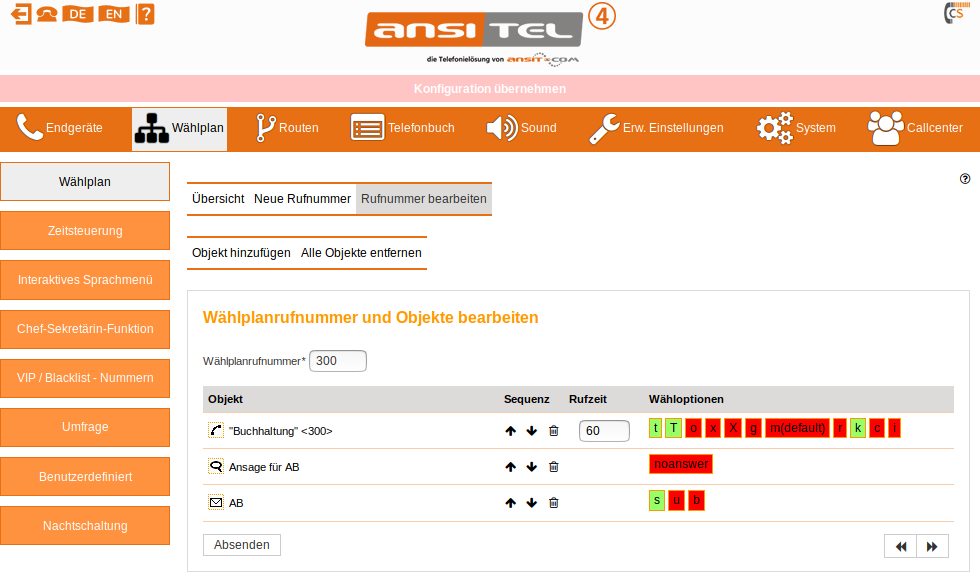The image size is (980, 587).
Task: Toggle the "noanswer" dial option
Action: point(681,464)
